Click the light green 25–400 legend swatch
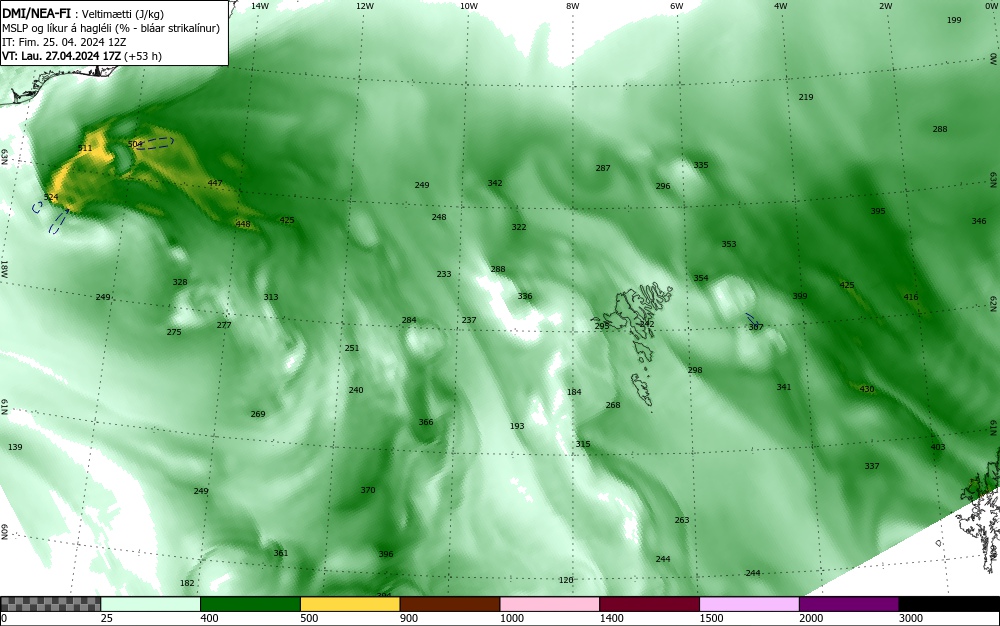 click(151, 604)
